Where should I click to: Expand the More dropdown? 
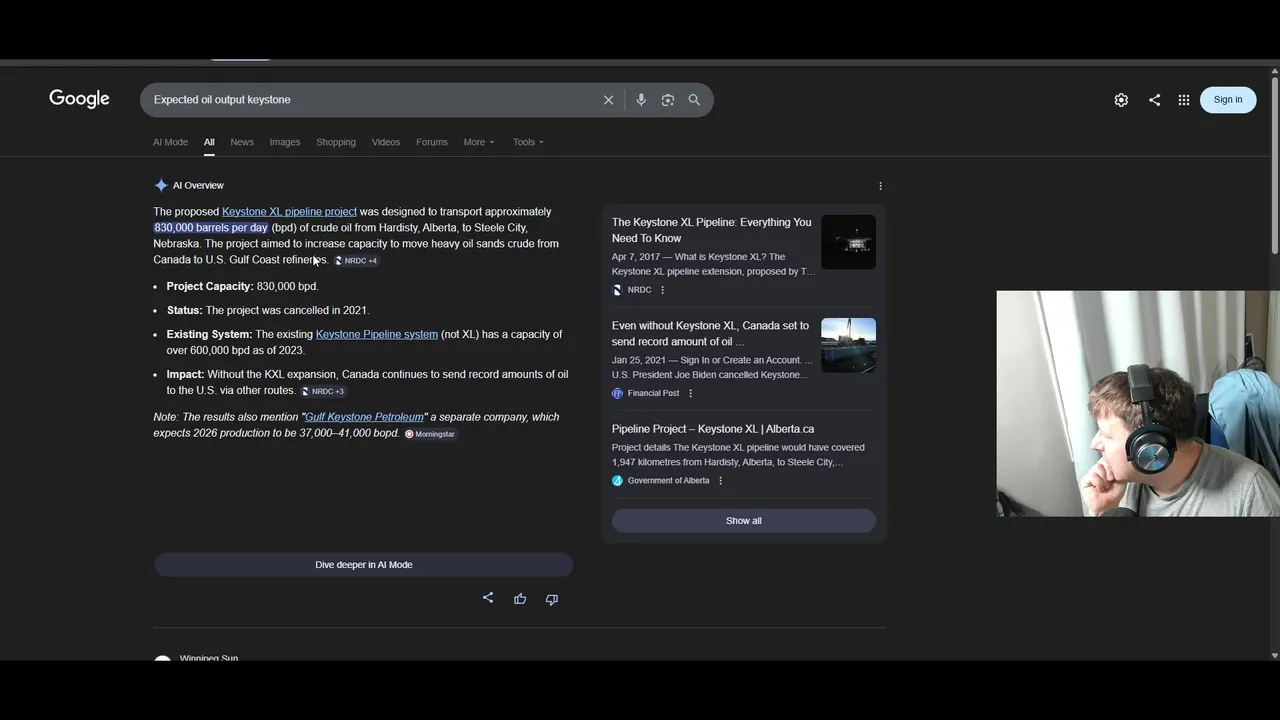click(479, 142)
